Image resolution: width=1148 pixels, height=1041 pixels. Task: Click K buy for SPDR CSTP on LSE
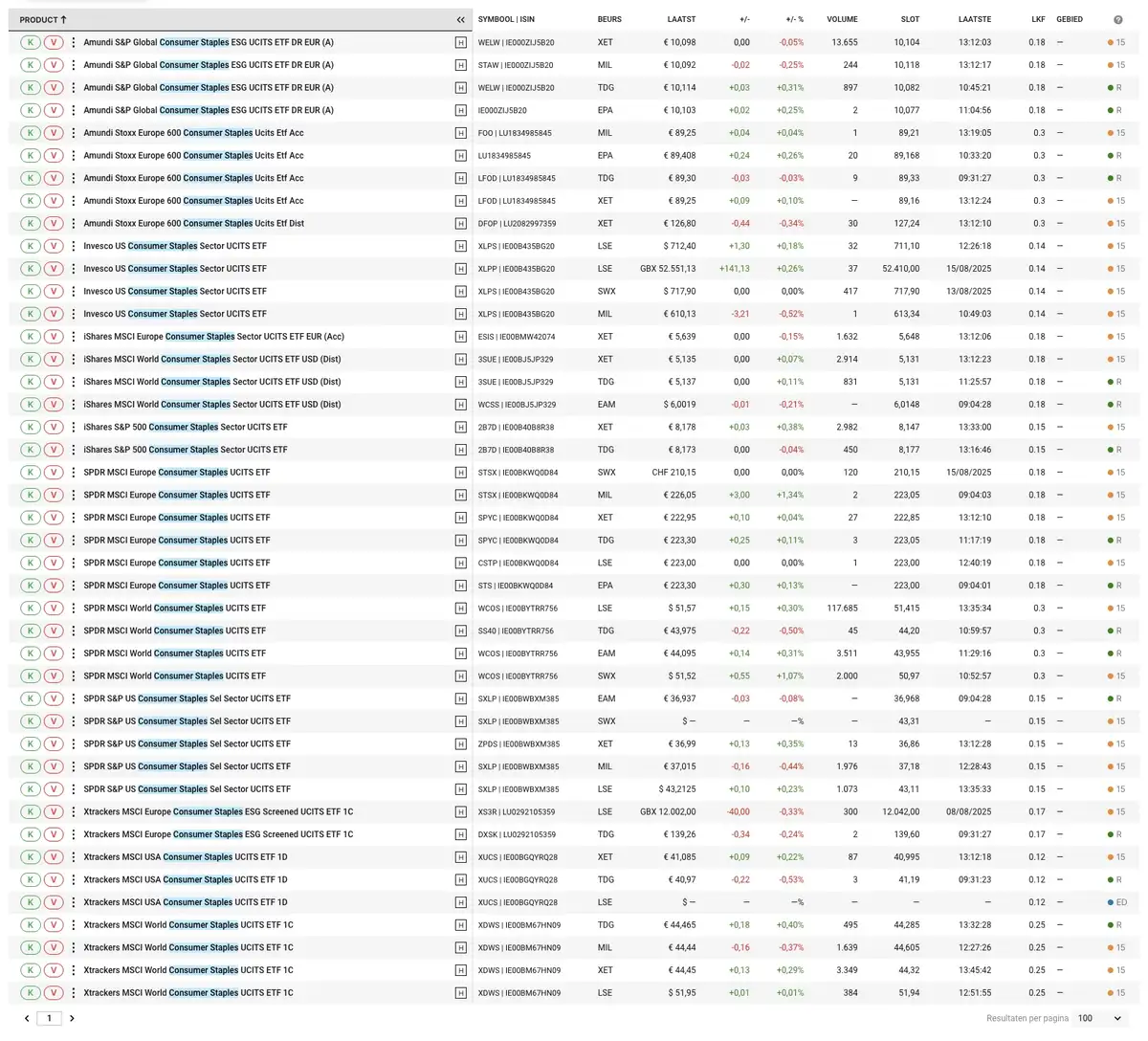(31, 563)
